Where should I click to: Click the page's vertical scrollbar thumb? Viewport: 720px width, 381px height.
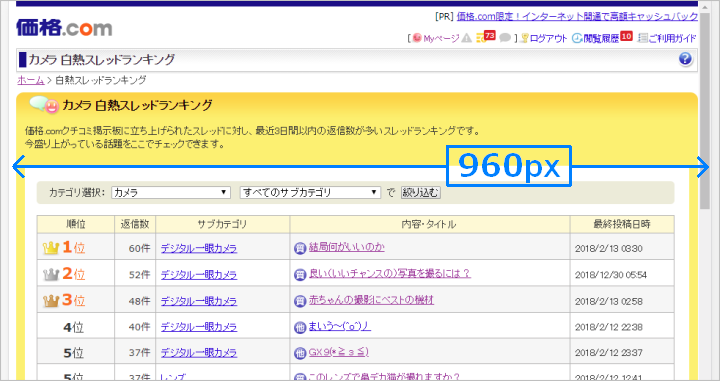click(704, 110)
